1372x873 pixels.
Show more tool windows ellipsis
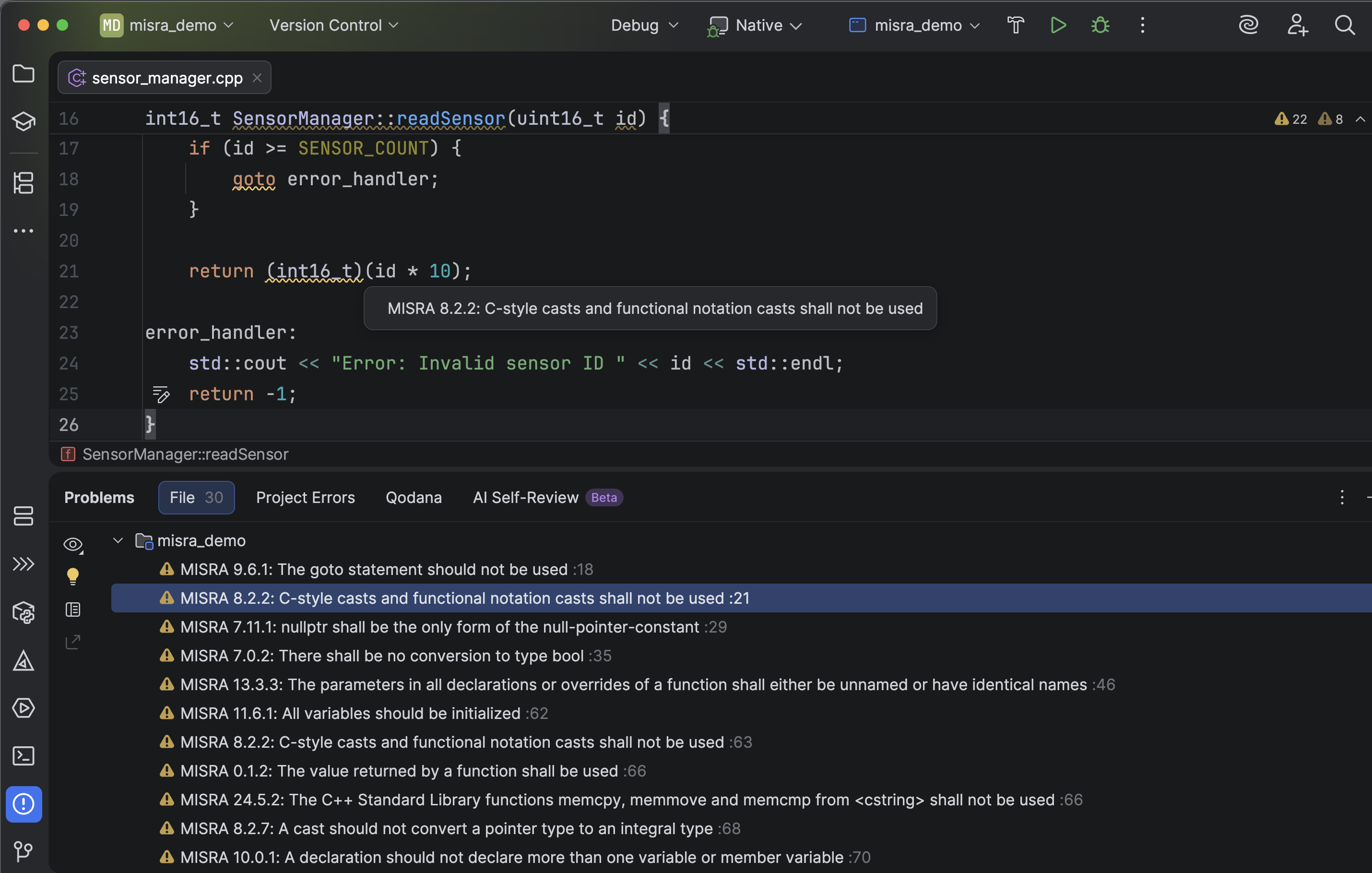24,231
